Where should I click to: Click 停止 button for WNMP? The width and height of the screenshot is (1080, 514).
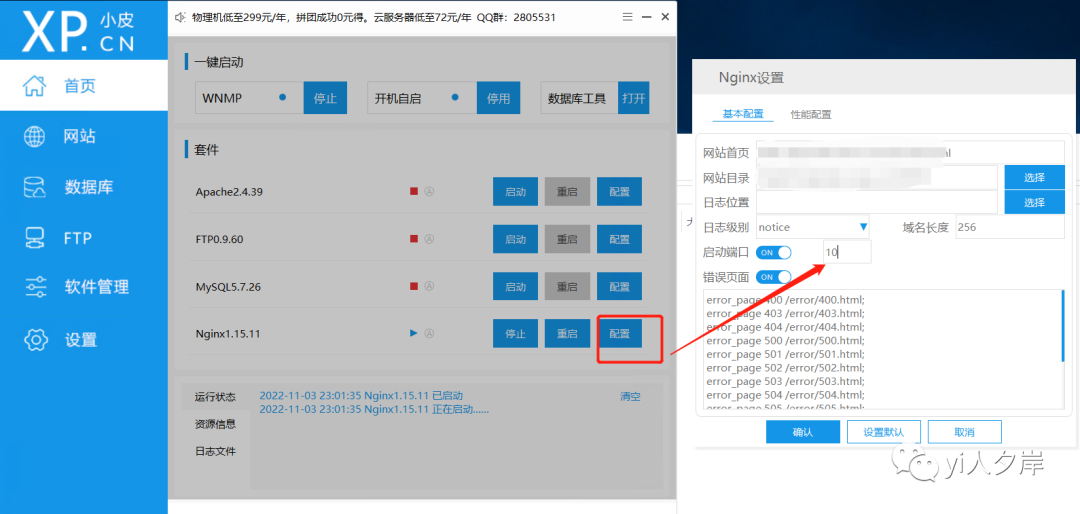[325, 98]
